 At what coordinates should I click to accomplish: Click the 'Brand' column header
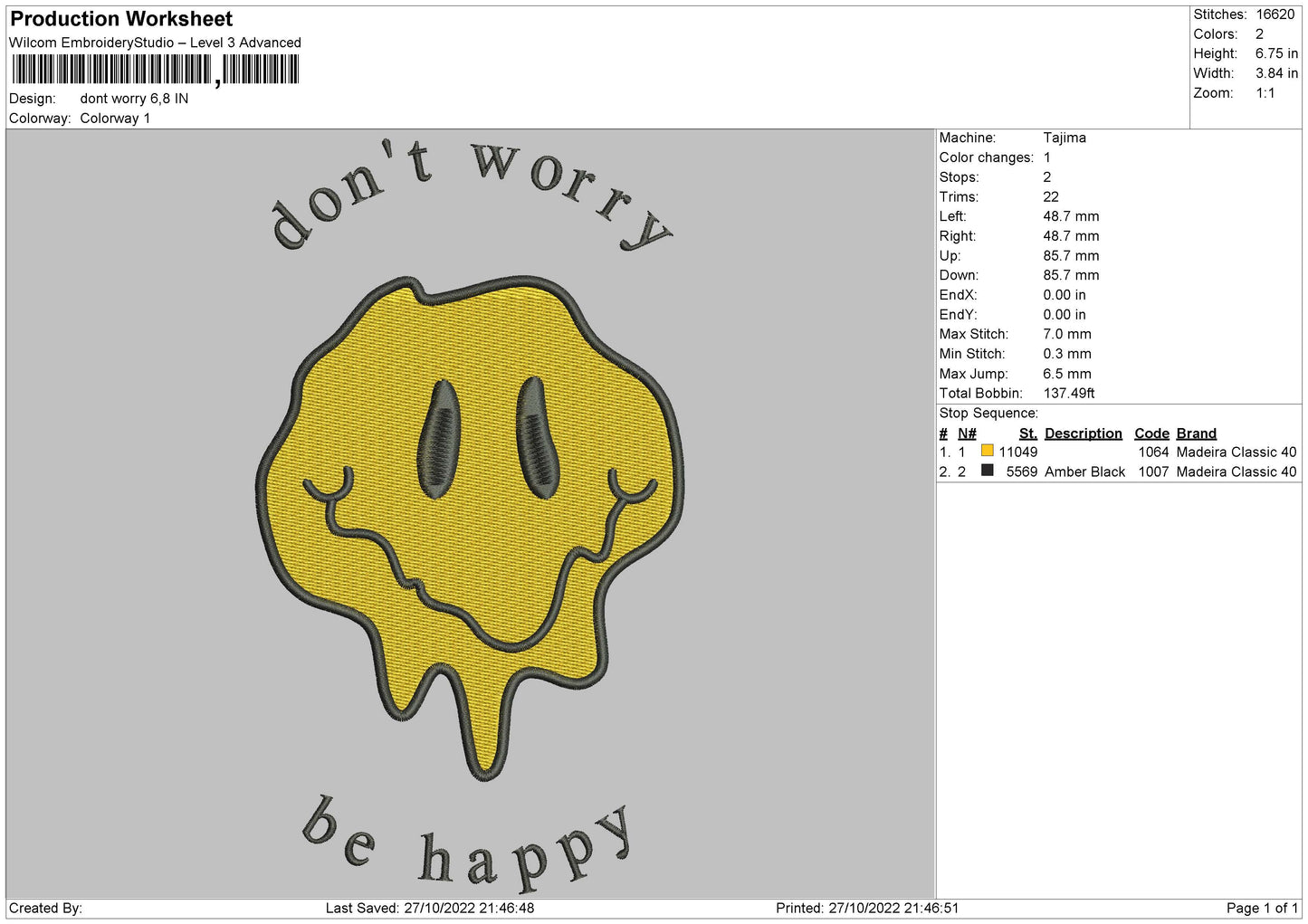[1196, 433]
